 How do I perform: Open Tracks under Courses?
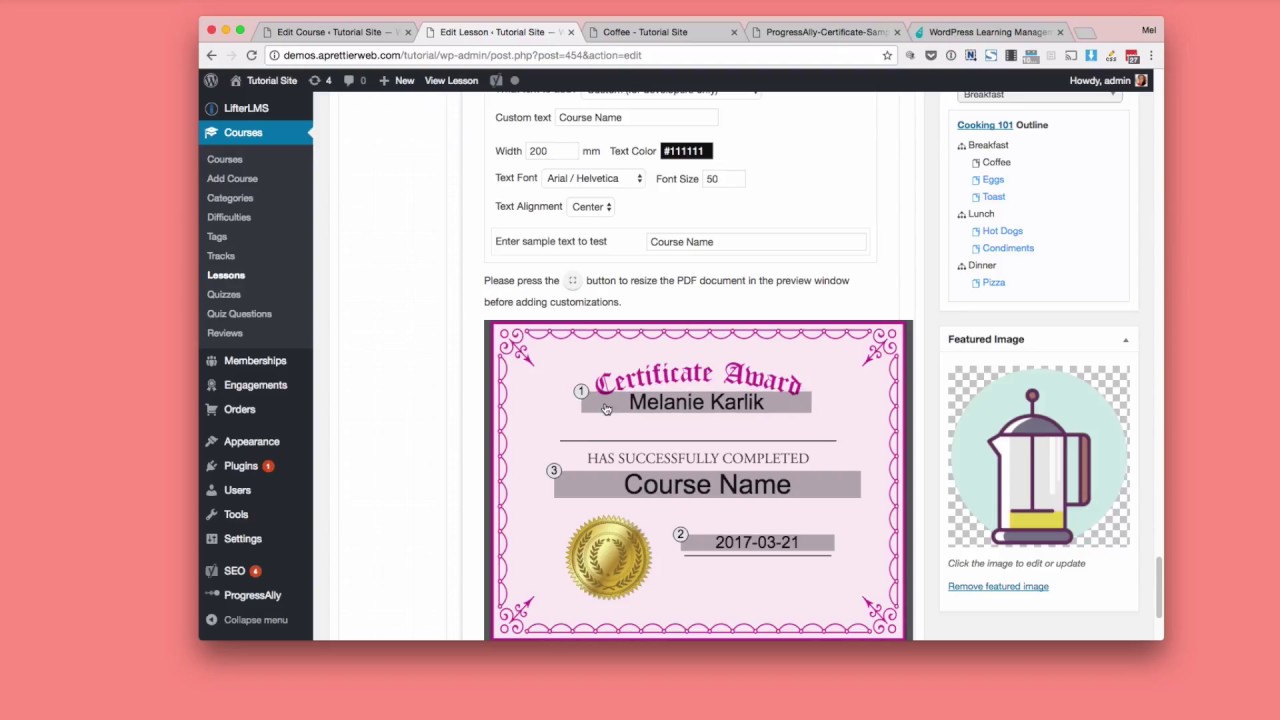tap(221, 256)
